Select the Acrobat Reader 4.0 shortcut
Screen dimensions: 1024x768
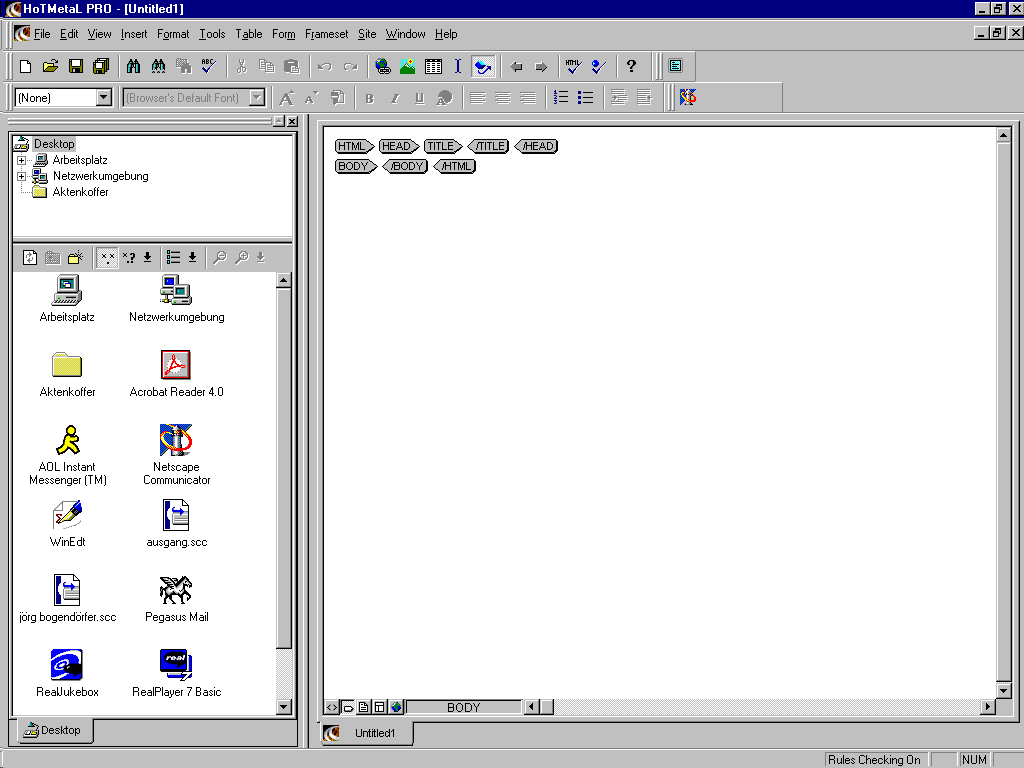click(x=176, y=374)
